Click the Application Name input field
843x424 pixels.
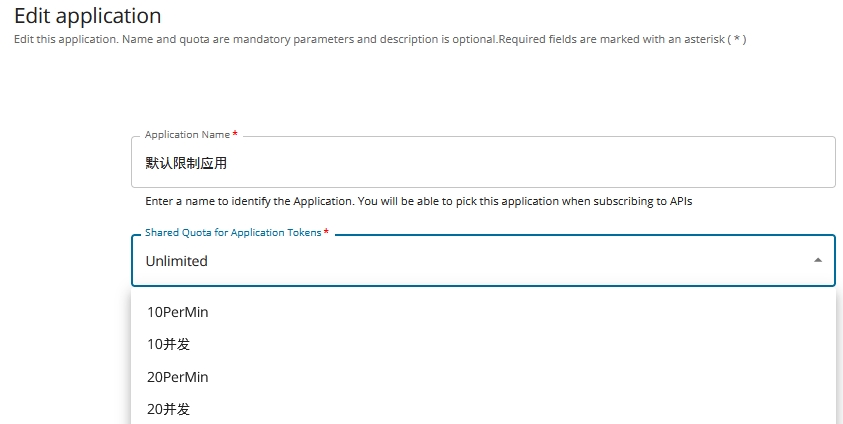click(x=482, y=162)
